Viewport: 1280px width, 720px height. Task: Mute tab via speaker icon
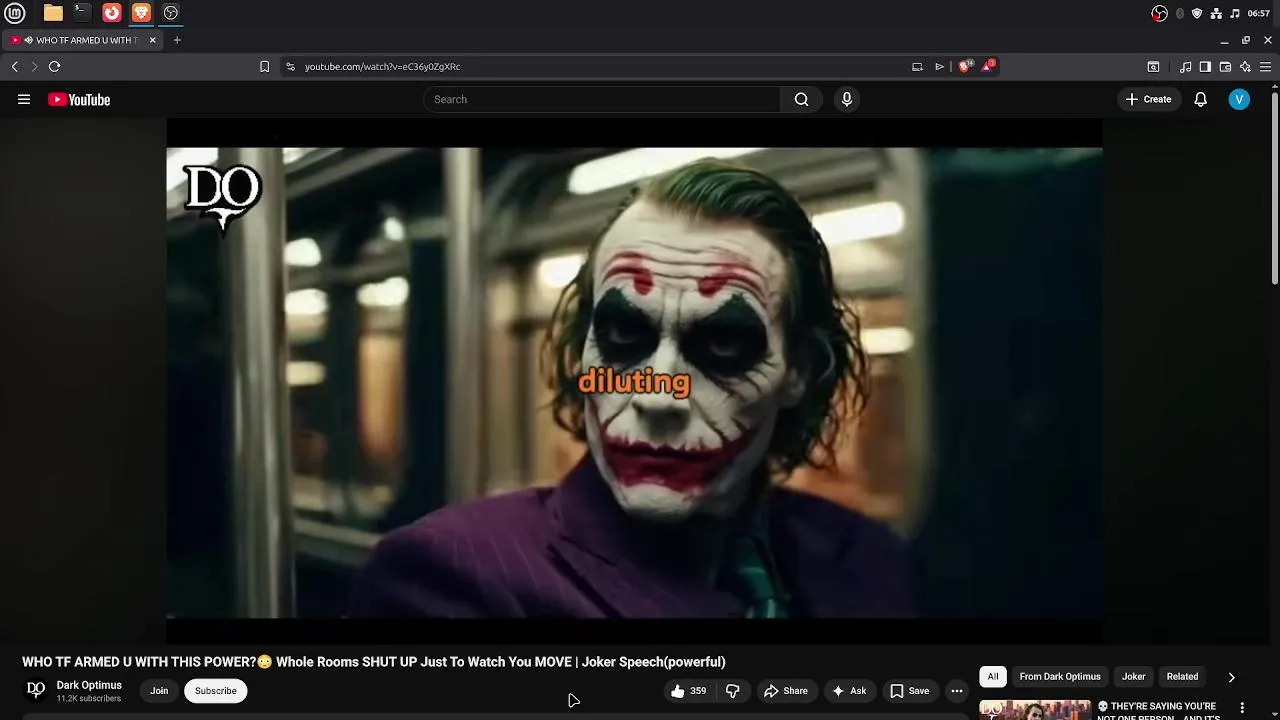28,40
